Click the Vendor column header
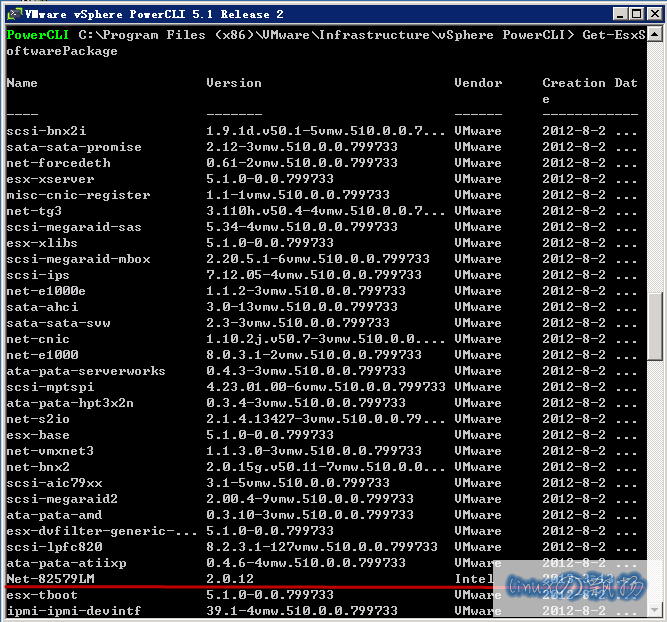The height and width of the screenshot is (622, 667). (x=478, y=83)
